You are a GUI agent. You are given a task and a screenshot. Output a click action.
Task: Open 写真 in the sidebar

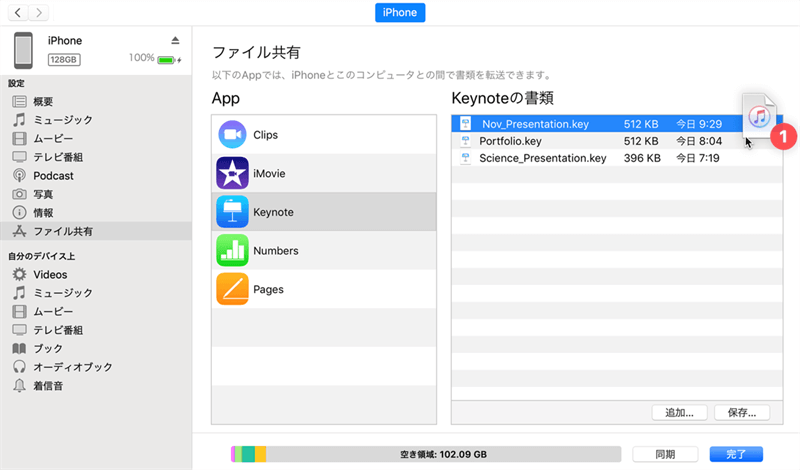[43, 194]
